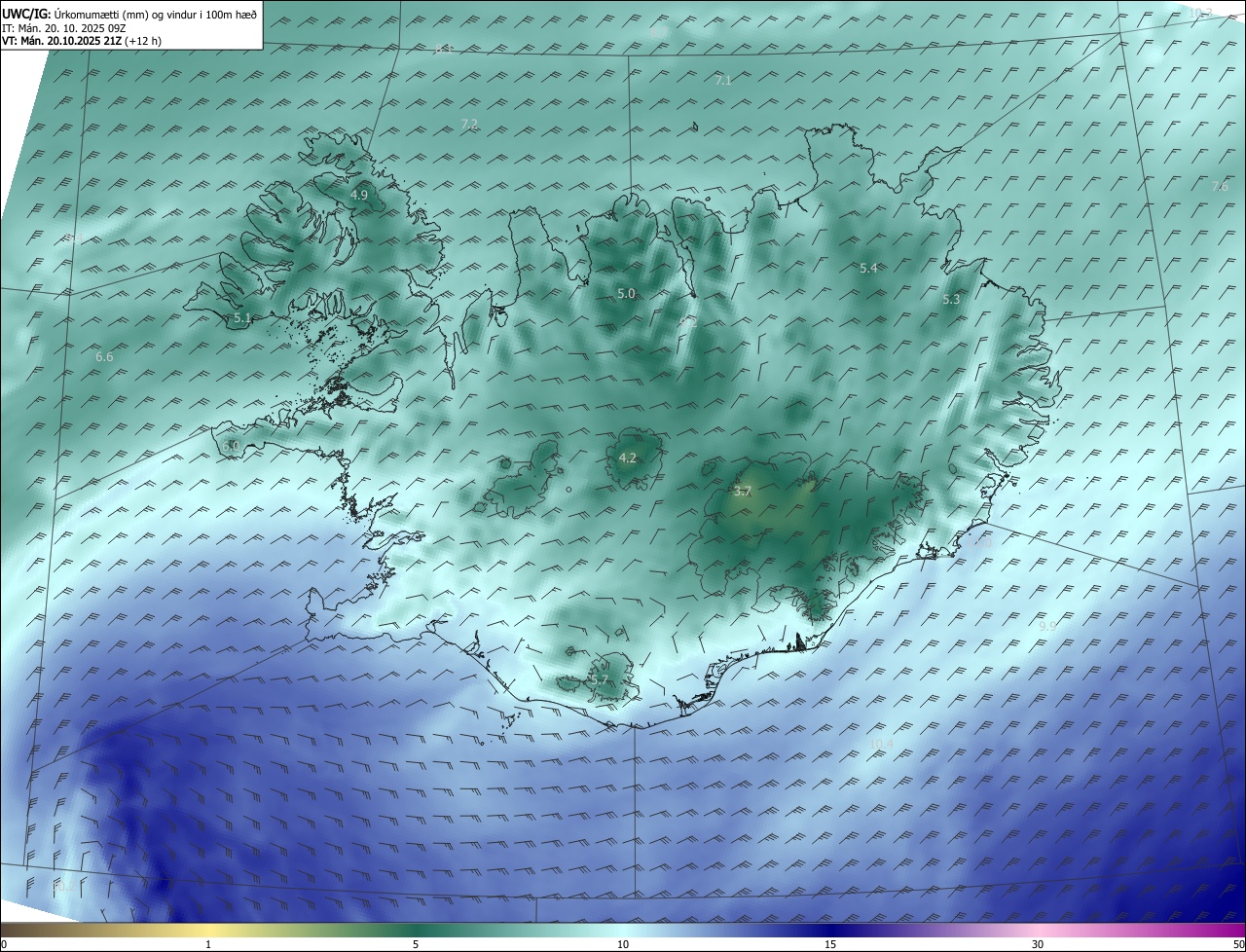1246x952 pixels.
Task: Click the 10.3 value label in the top-right corner
Action: click(x=1200, y=13)
